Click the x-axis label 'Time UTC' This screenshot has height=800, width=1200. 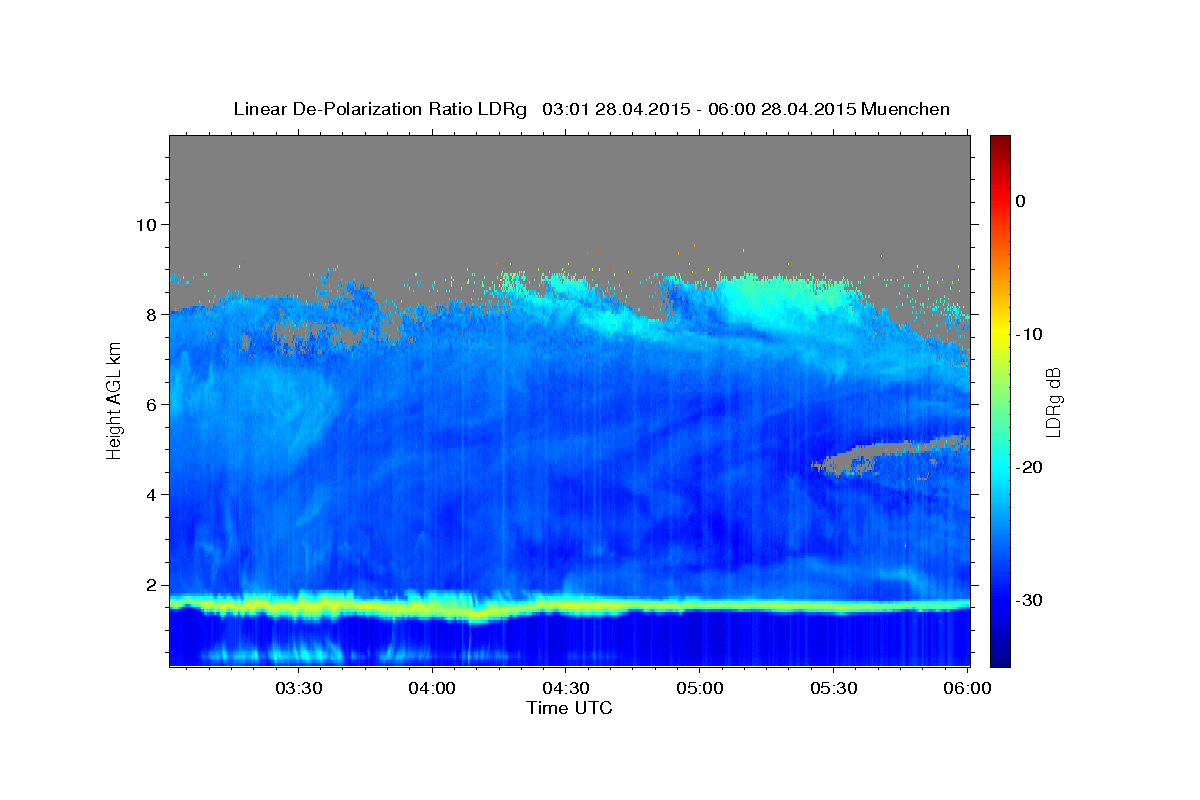pos(569,708)
